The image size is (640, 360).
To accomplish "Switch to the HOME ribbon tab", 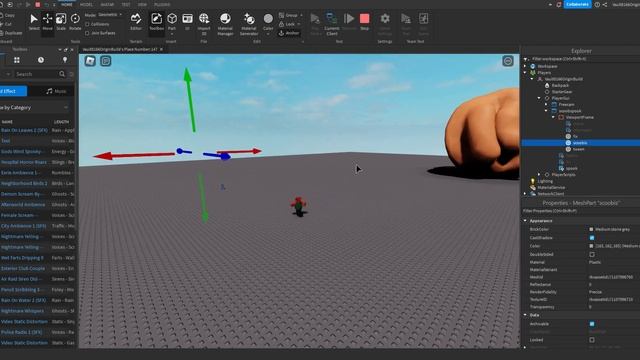I will (67, 4).
